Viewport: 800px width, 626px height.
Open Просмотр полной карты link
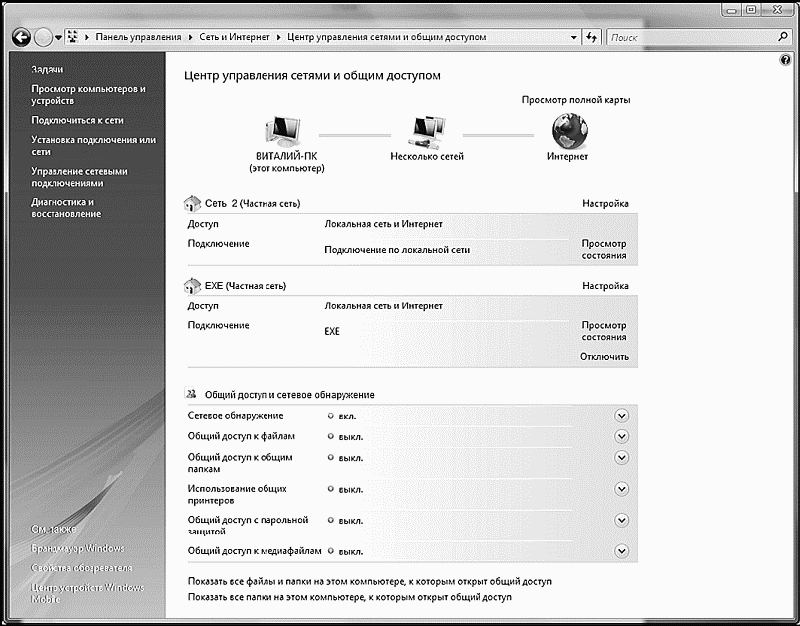coord(576,100)
